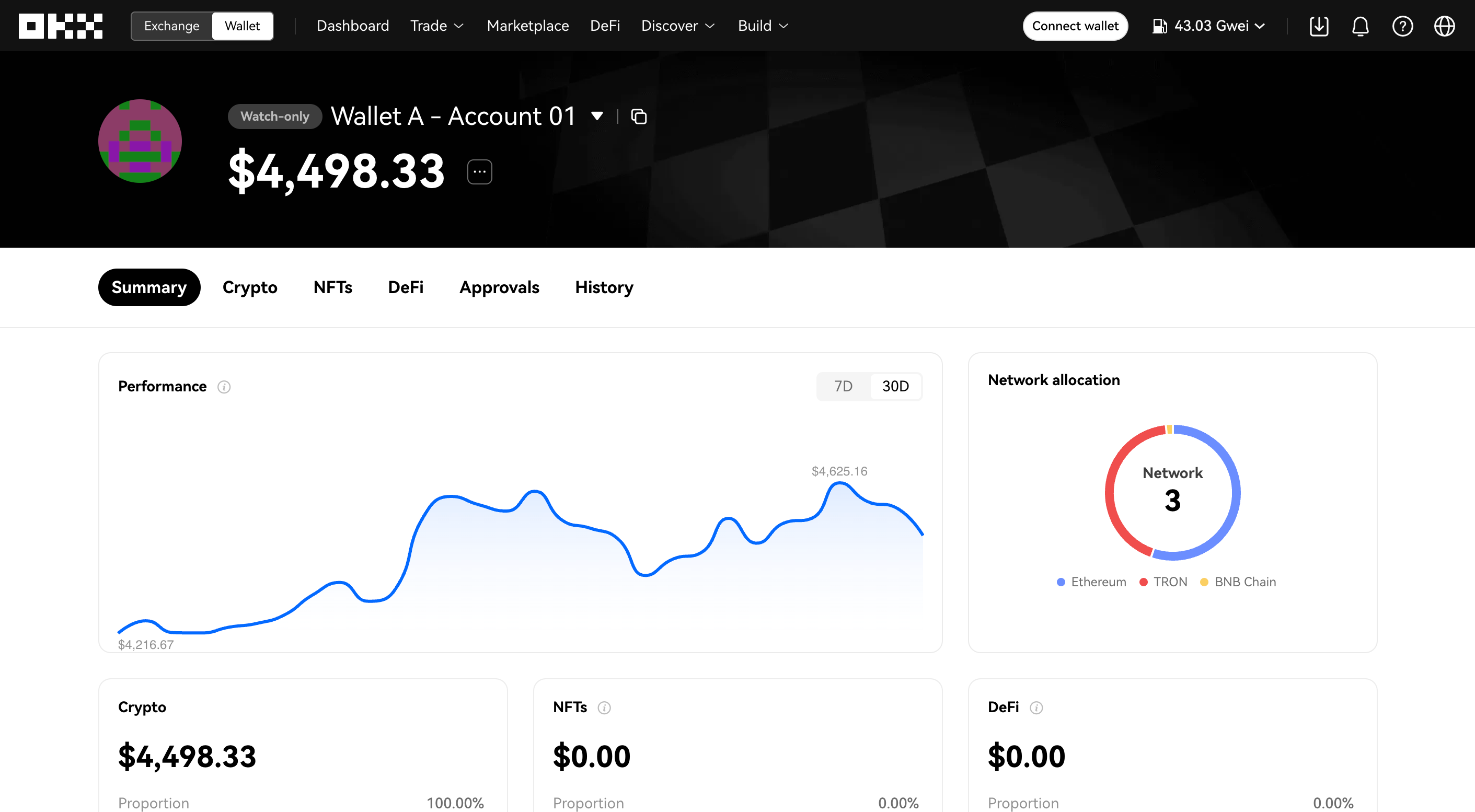Viewport: 1475px width, 812px height.
Task: Select 30D performance range
Action: pos(895,386)
